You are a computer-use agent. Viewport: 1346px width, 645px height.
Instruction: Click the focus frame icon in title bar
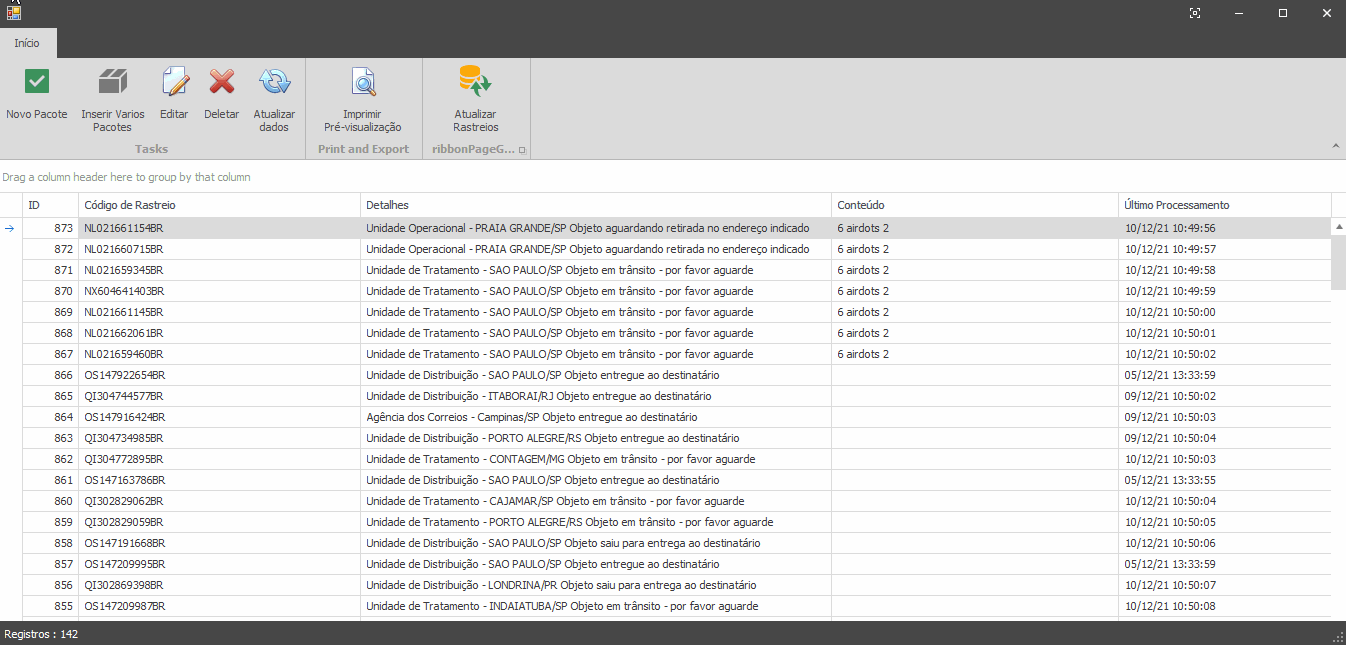tap(1195, 13)
